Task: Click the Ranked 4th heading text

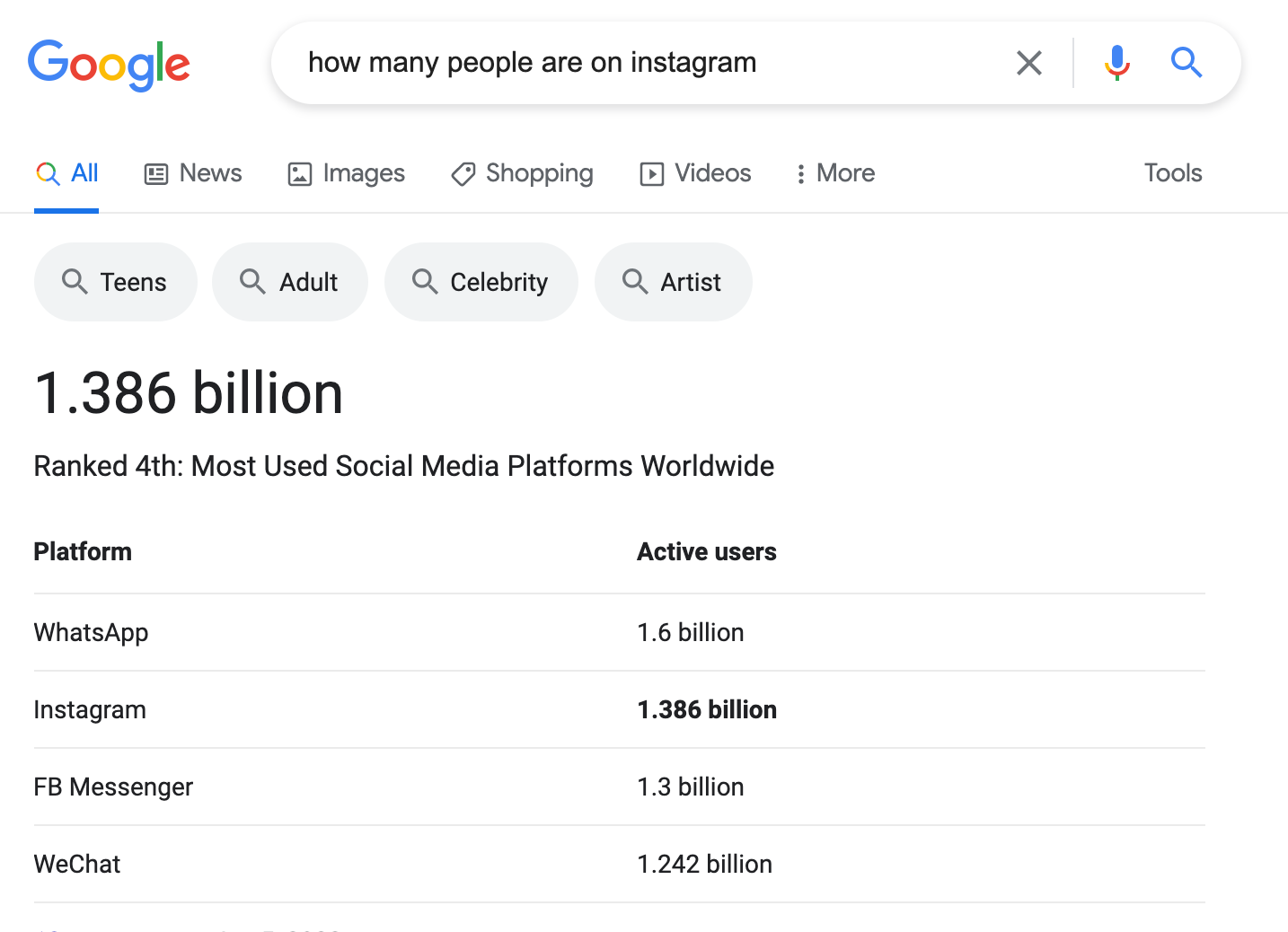Action: click(x=404, y=466)
